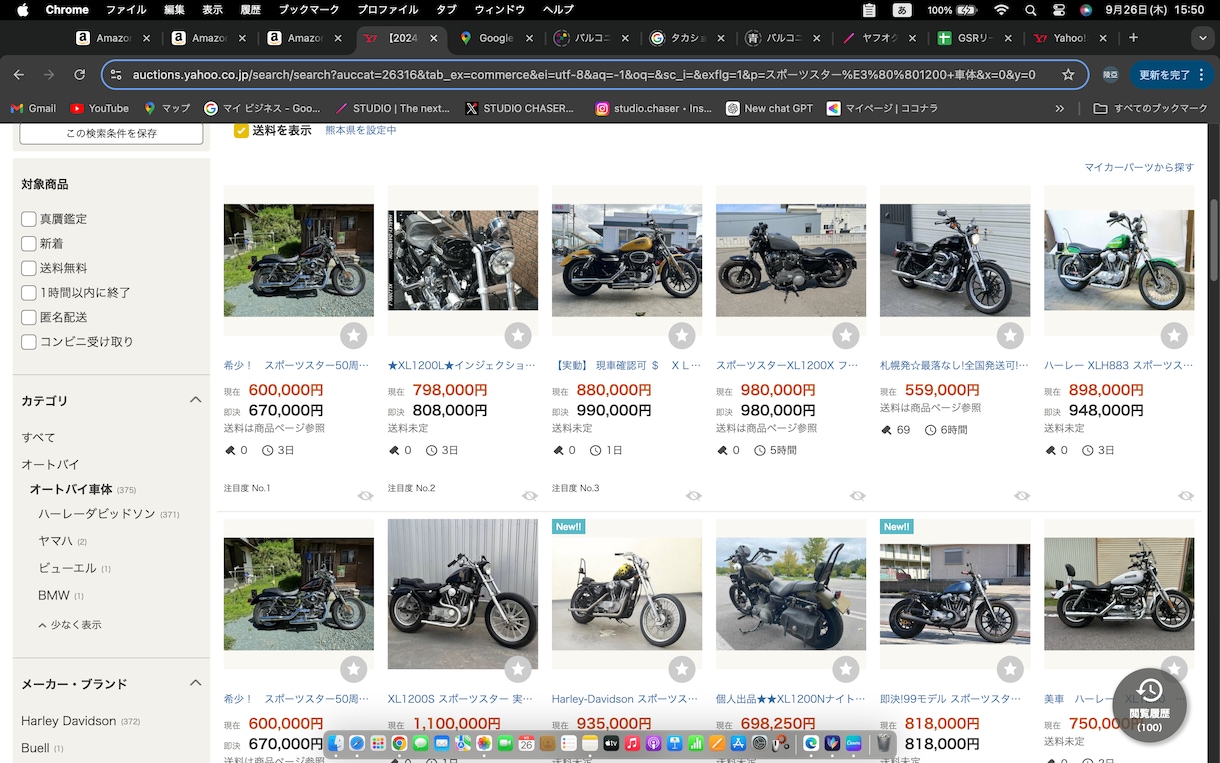The height and width of the screenshot is (763, 1220).
Task: Click 更新を完了 button
Action: pyautogui.click(x=1171, y=74)
